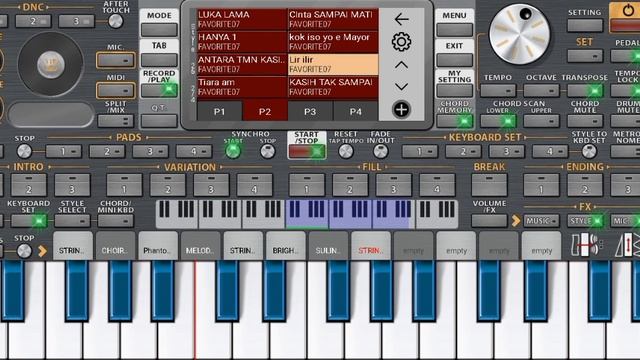Image resolution: width=640 pixels, height=360 pixels.
Task: Click the up chevron in song list
Action: 401,65
